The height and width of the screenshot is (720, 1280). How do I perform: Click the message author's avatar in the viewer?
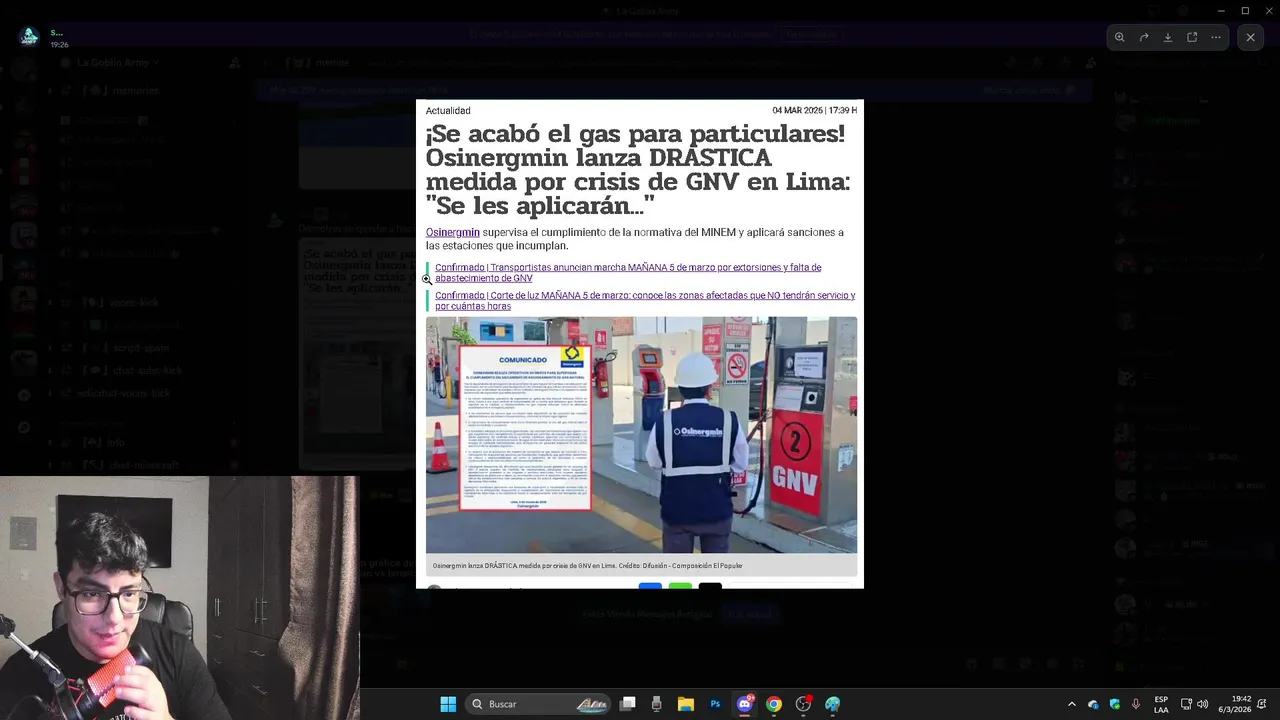click(29, 37)
